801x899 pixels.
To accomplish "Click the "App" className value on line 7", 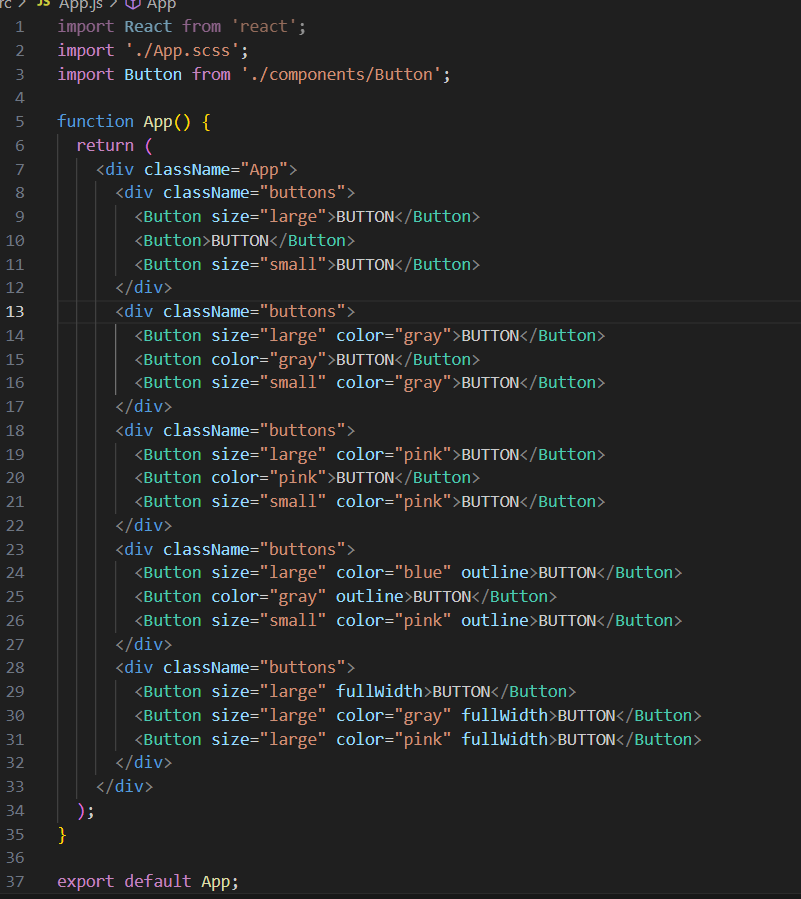I will (x=264, y=170).
